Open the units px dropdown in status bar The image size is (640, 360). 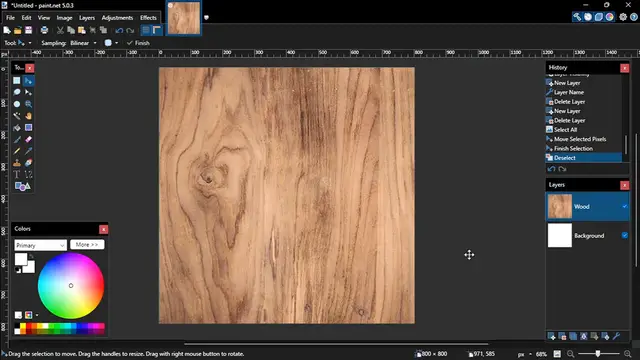click(x=524, y=354)
